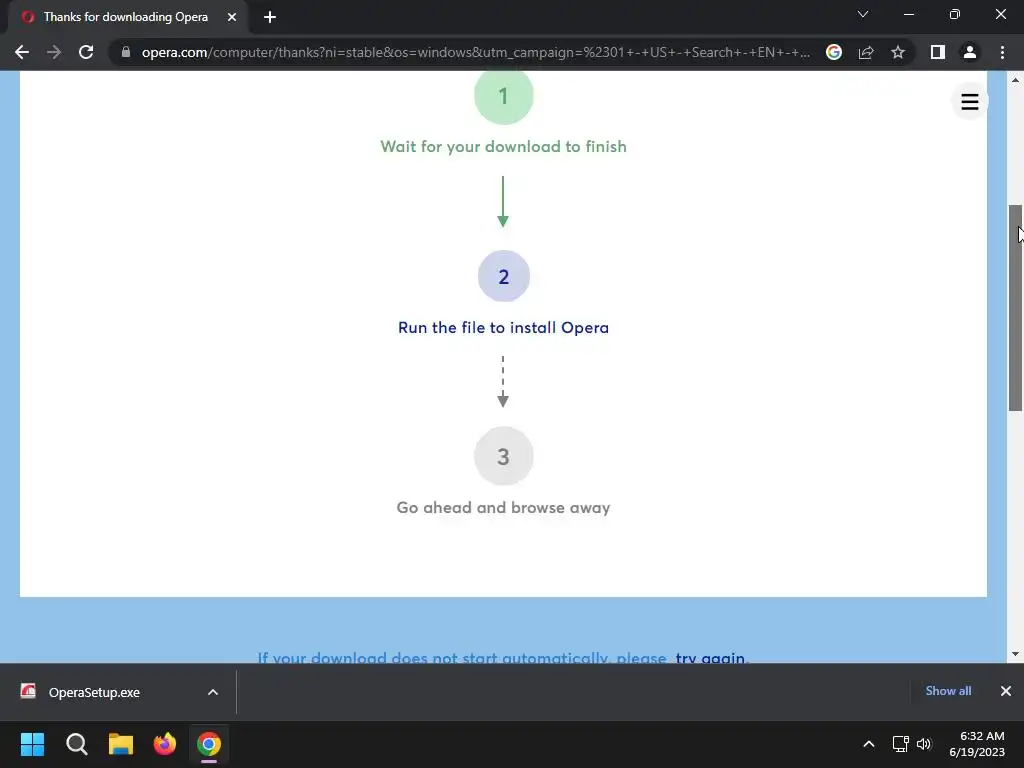Image resolution: width=1024 pixels, height=768 pixels.
Task: Click the scrollbar up arrow
Action: coord(1015,80)
